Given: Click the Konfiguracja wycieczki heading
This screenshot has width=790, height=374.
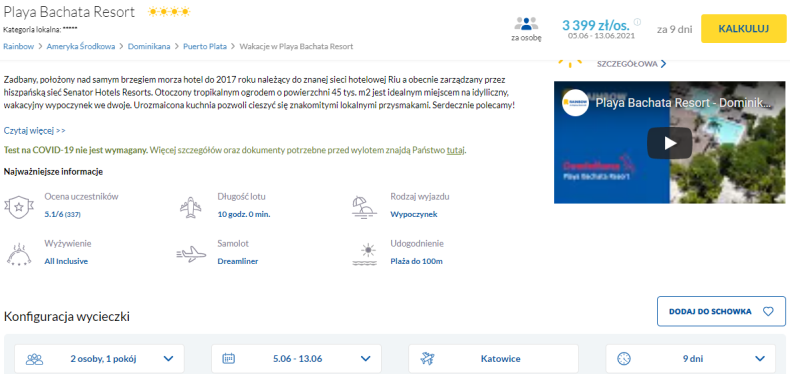Looking at the screenshot, I should point(67,317).
